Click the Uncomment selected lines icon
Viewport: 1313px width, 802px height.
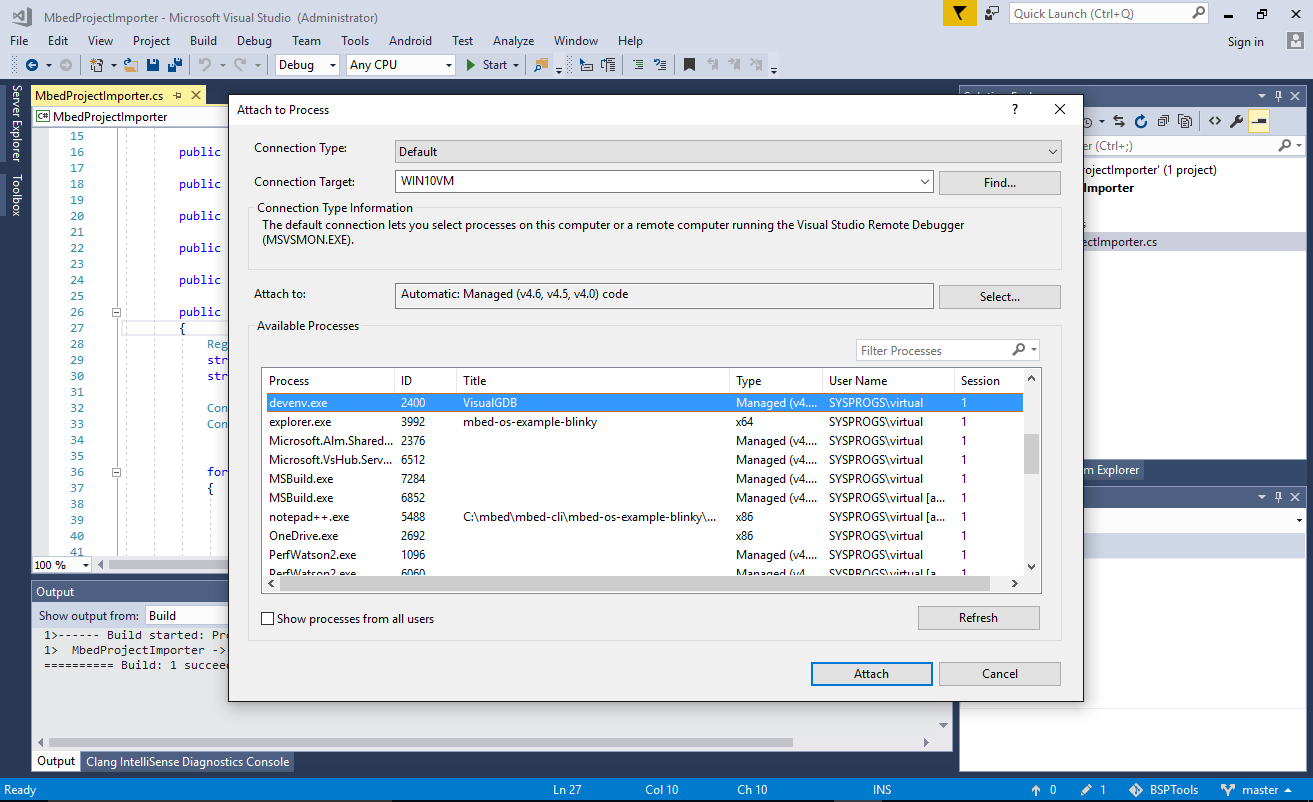[660, 65]
